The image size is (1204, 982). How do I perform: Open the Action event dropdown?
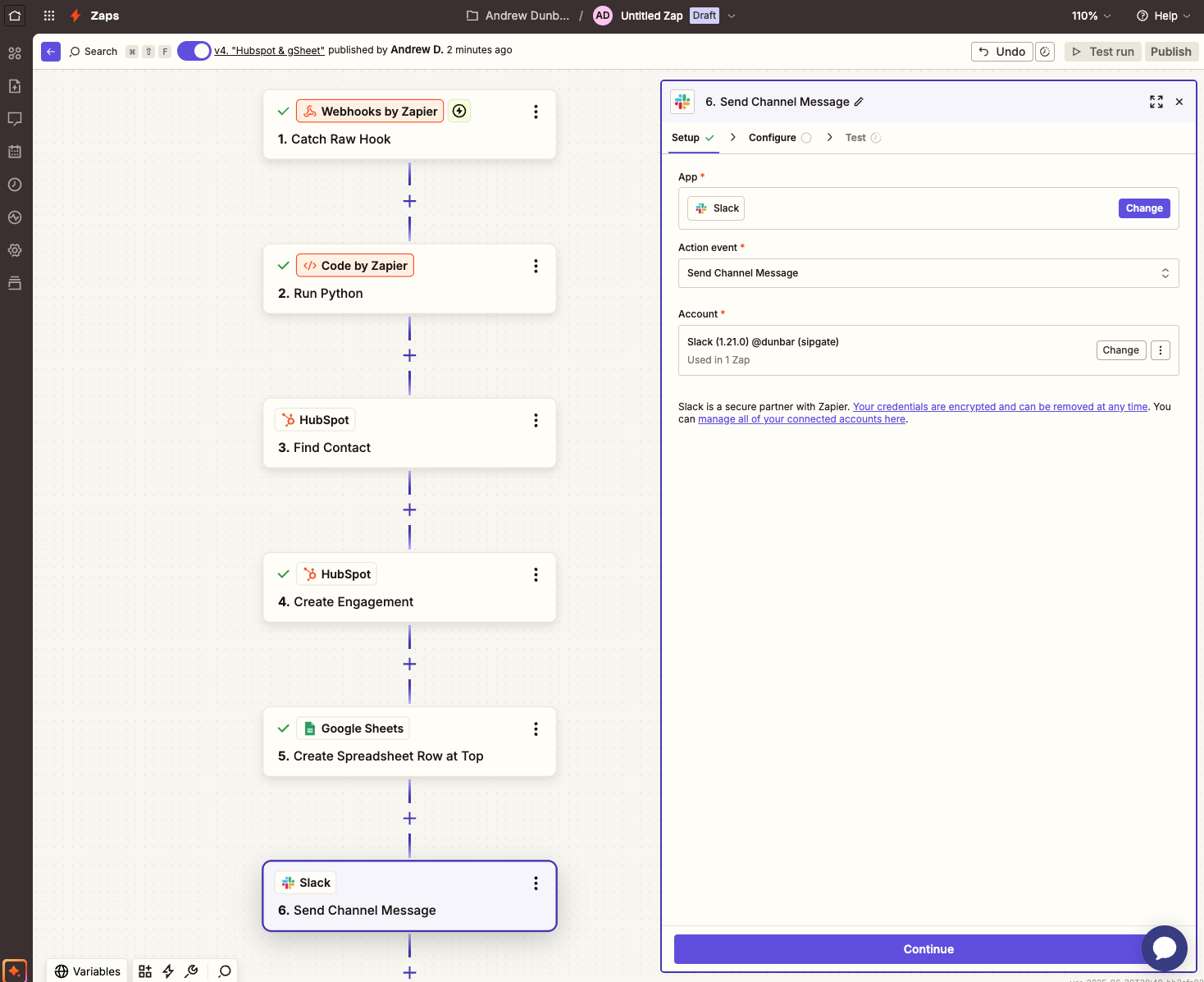click(928, 273)
